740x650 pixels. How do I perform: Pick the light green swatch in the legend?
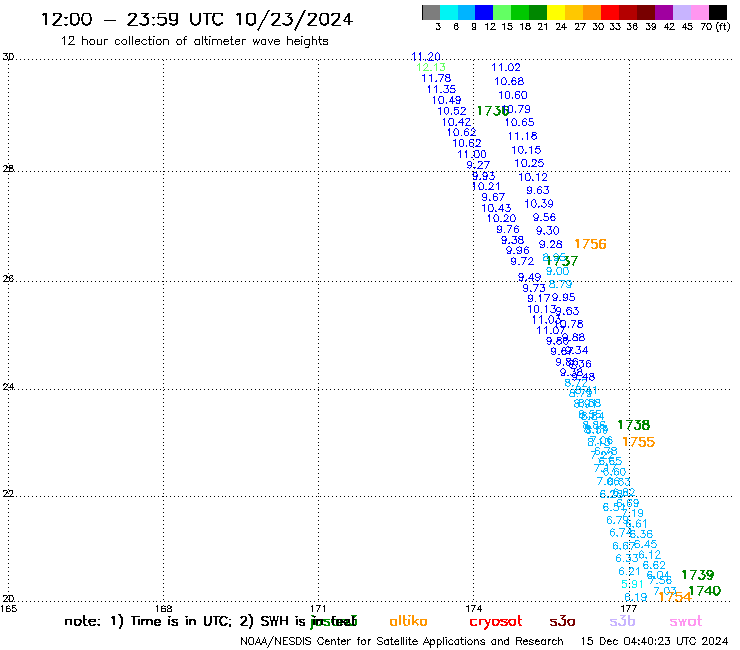[x=502, y=12]
